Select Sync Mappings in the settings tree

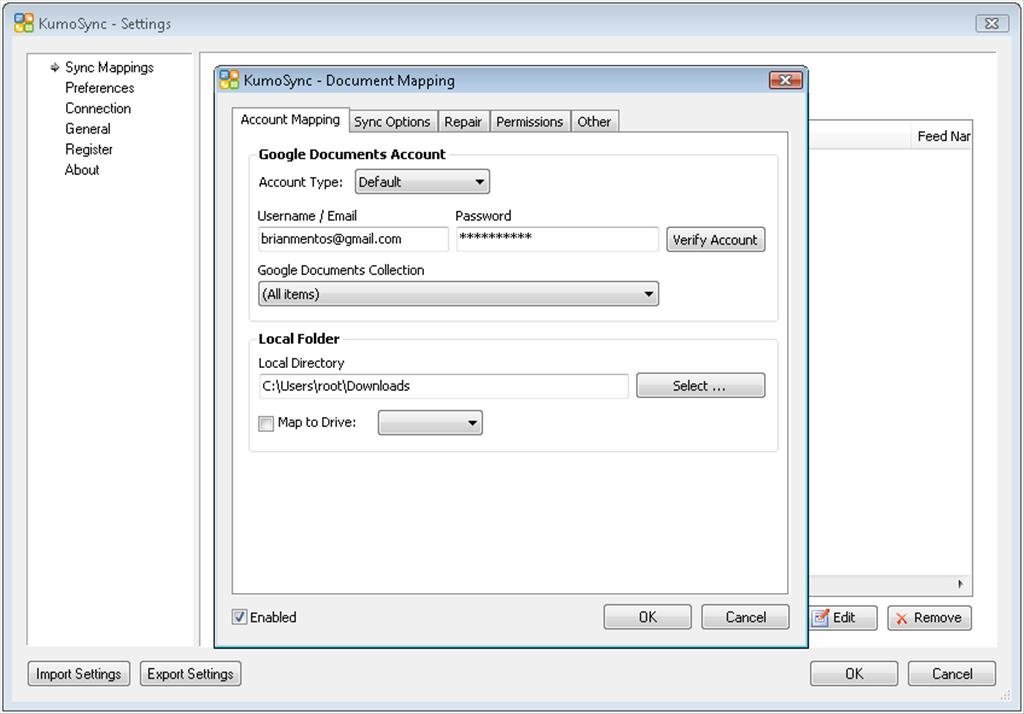point(109,67)
